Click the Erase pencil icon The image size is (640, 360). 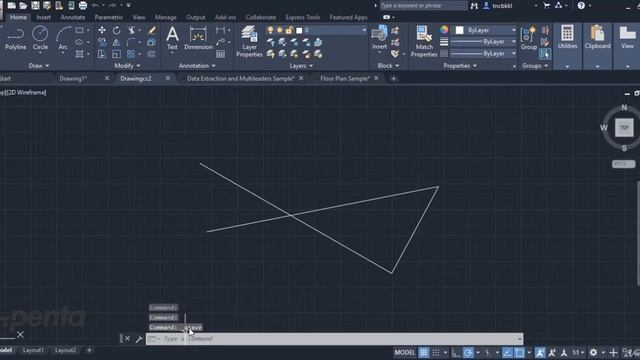click(x=151, y=30)
